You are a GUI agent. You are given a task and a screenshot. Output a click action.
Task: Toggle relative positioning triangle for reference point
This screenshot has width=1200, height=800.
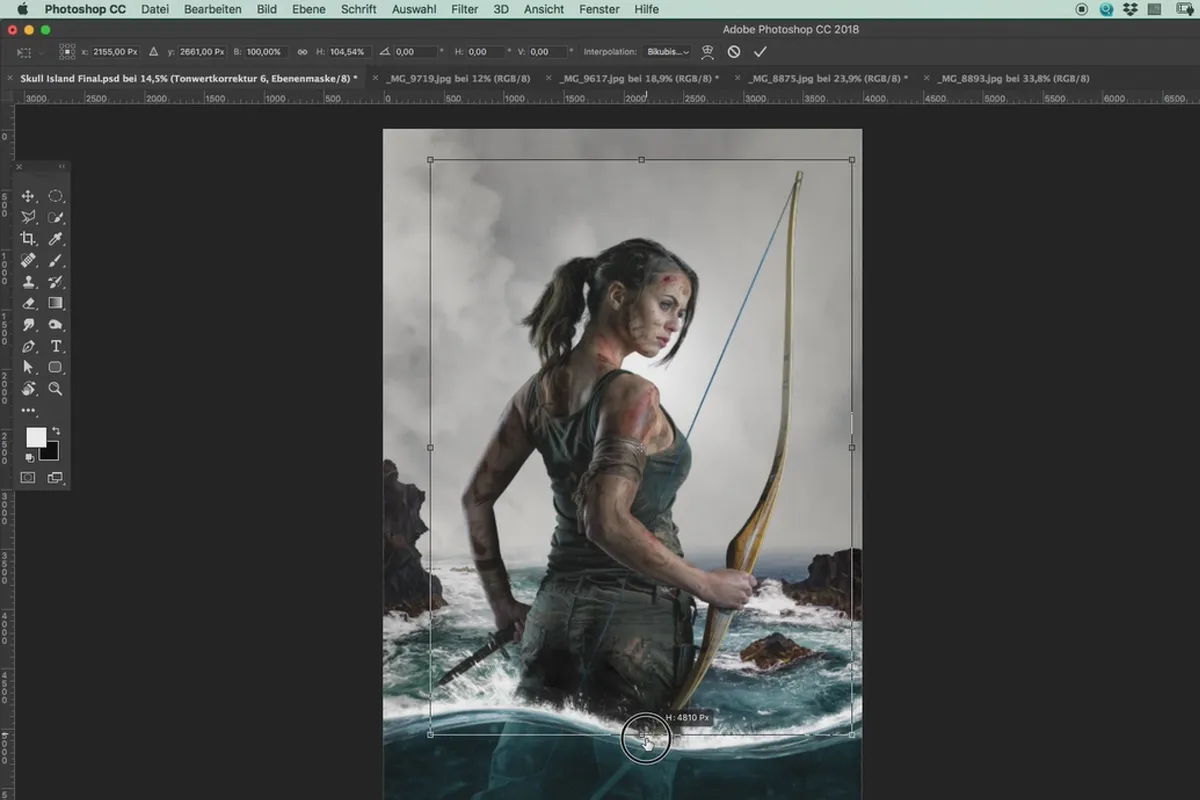pos(153,52)
